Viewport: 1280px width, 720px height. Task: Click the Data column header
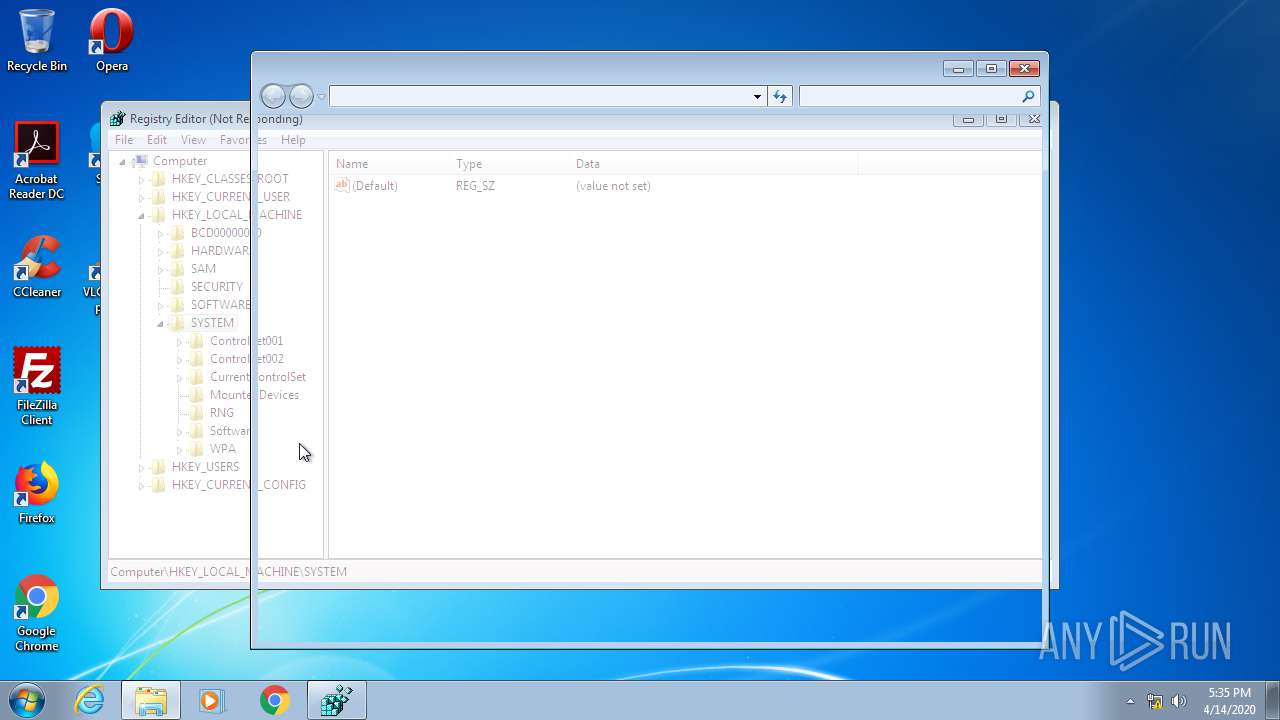pyautogui.click(x=713, y=163)
